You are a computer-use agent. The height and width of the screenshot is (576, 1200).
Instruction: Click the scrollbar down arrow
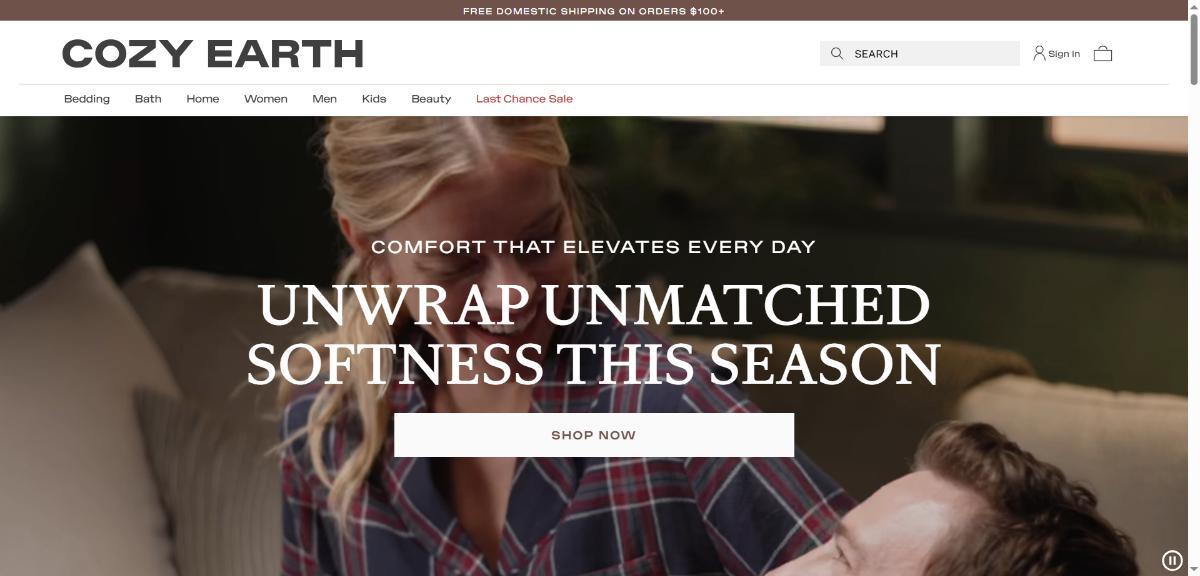[x=1193, y=570]
